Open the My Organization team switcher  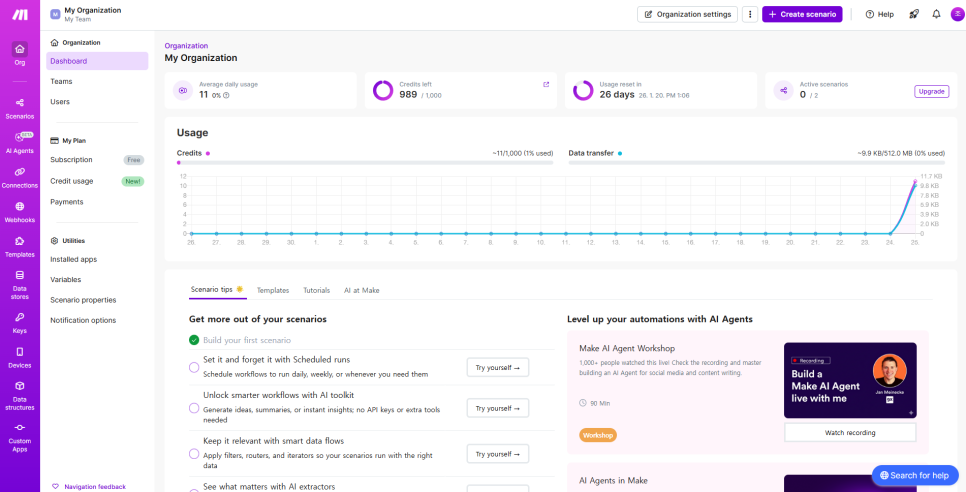[86, 14]
